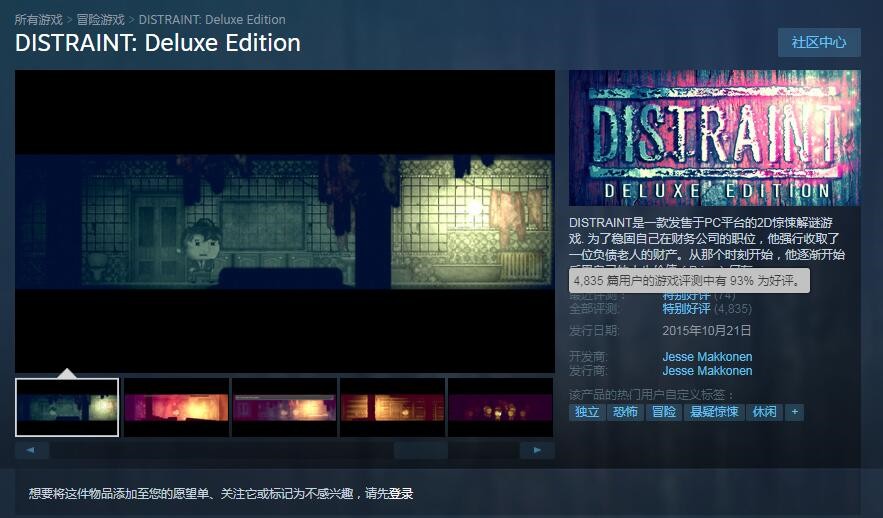This screenshot has height=518, width=883.
Task: Open the main game screenshot viewer
Action: pos(284,221)
